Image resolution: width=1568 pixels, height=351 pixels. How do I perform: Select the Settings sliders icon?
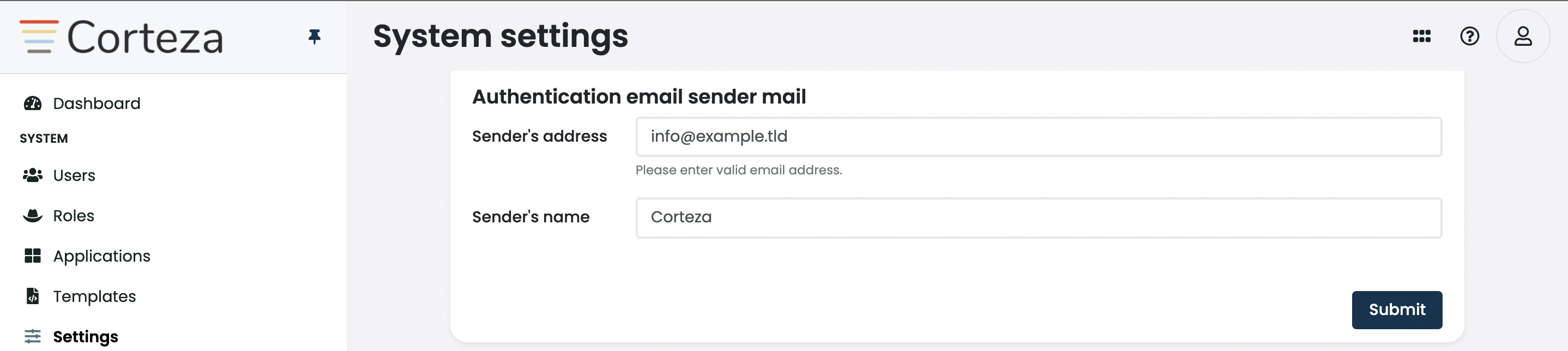(x=32, y=336)
